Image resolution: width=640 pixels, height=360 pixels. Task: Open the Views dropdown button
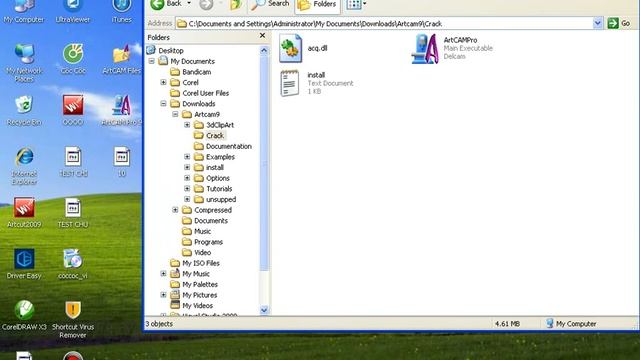click(356, 4)
